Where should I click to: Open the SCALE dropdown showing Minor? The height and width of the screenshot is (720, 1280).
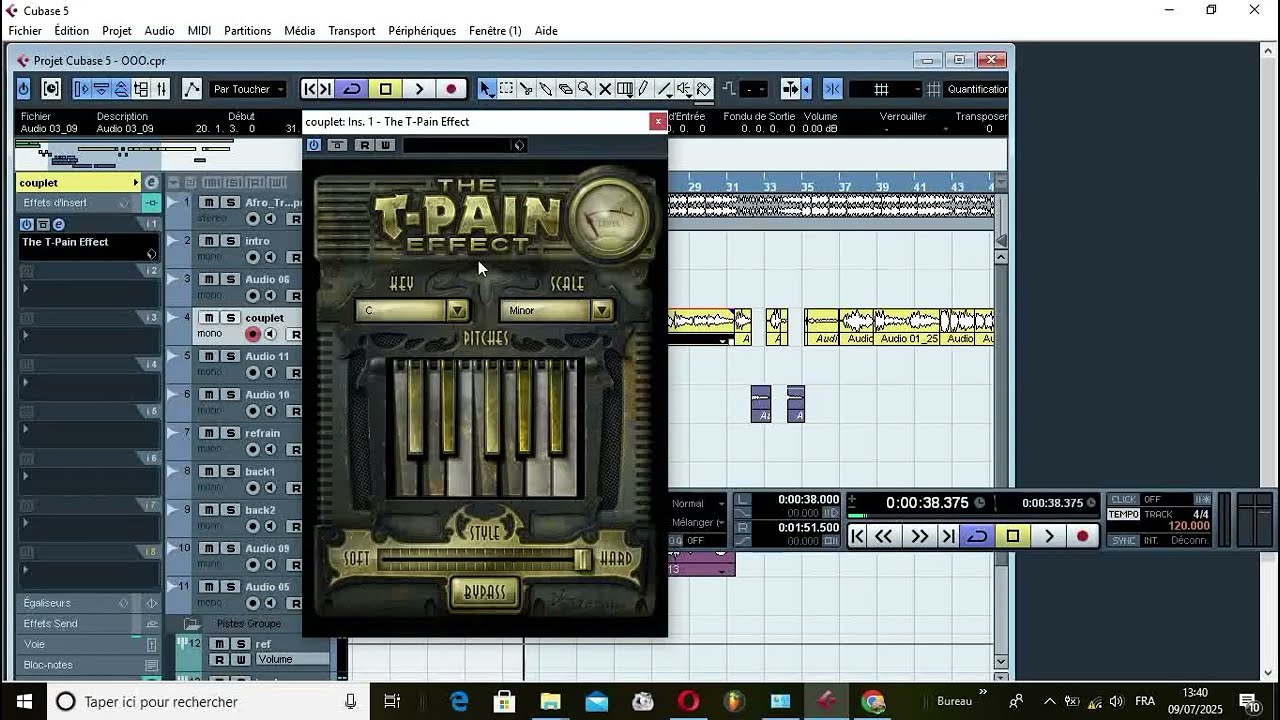[x=556, y=310]
